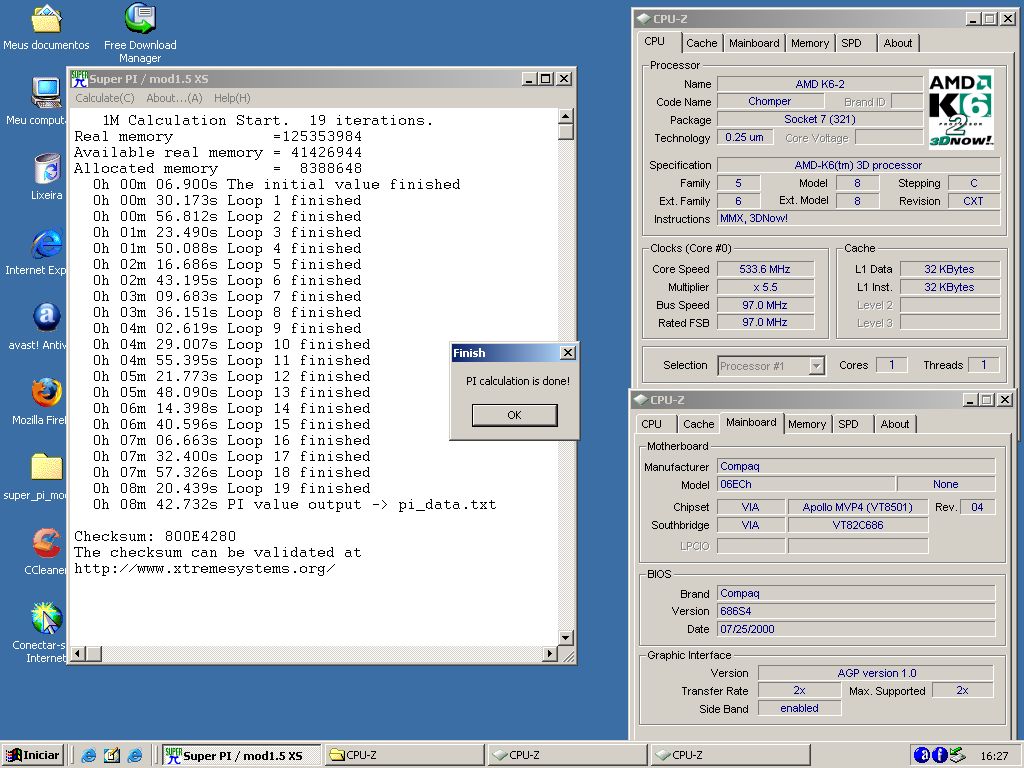Image resolution: width=1024 pixels, height=768 pixels.
Task: Open the Lixeira recycle bin icon
Action: pos(47,168)
